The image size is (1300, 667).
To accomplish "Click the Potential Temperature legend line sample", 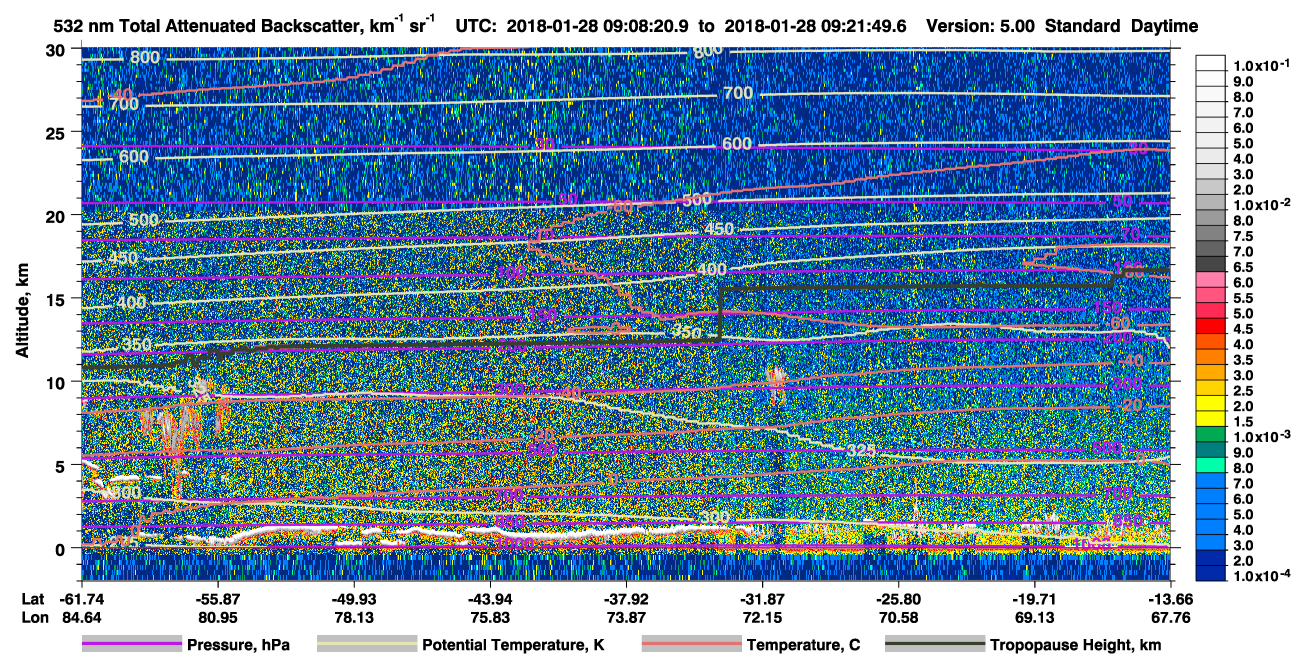I will click(366, 645).
